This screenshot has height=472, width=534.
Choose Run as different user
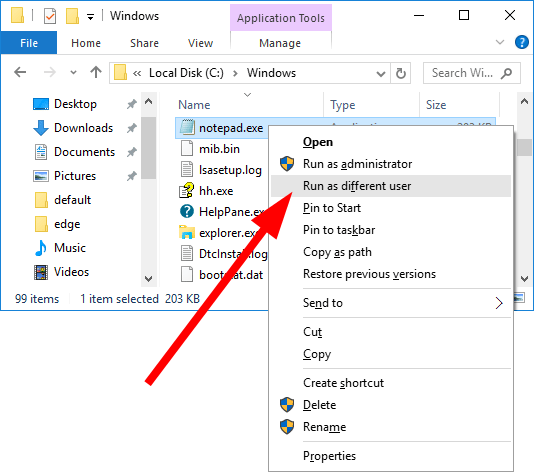tap(391, 186)
